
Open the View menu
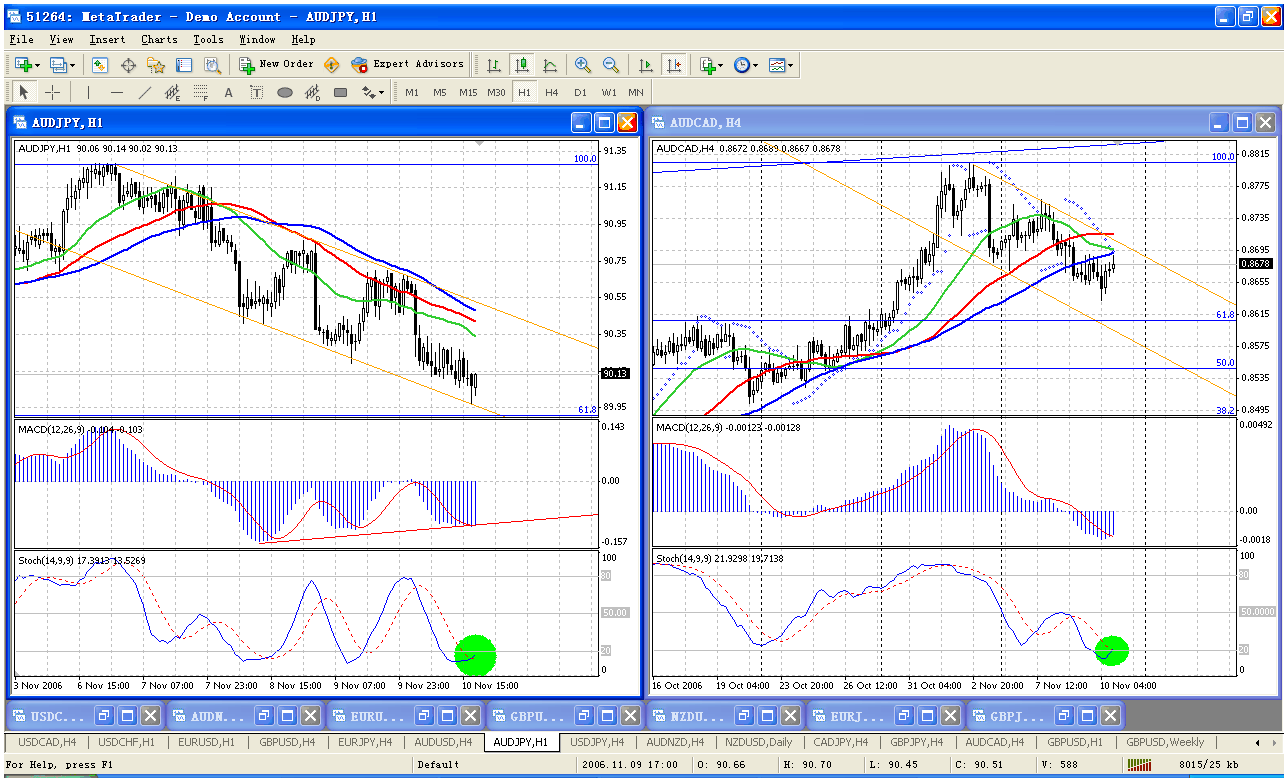(x=62, y=40)
